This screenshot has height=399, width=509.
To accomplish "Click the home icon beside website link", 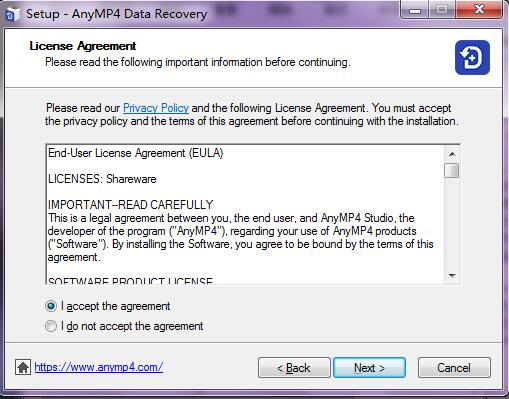I will [23, 367].
